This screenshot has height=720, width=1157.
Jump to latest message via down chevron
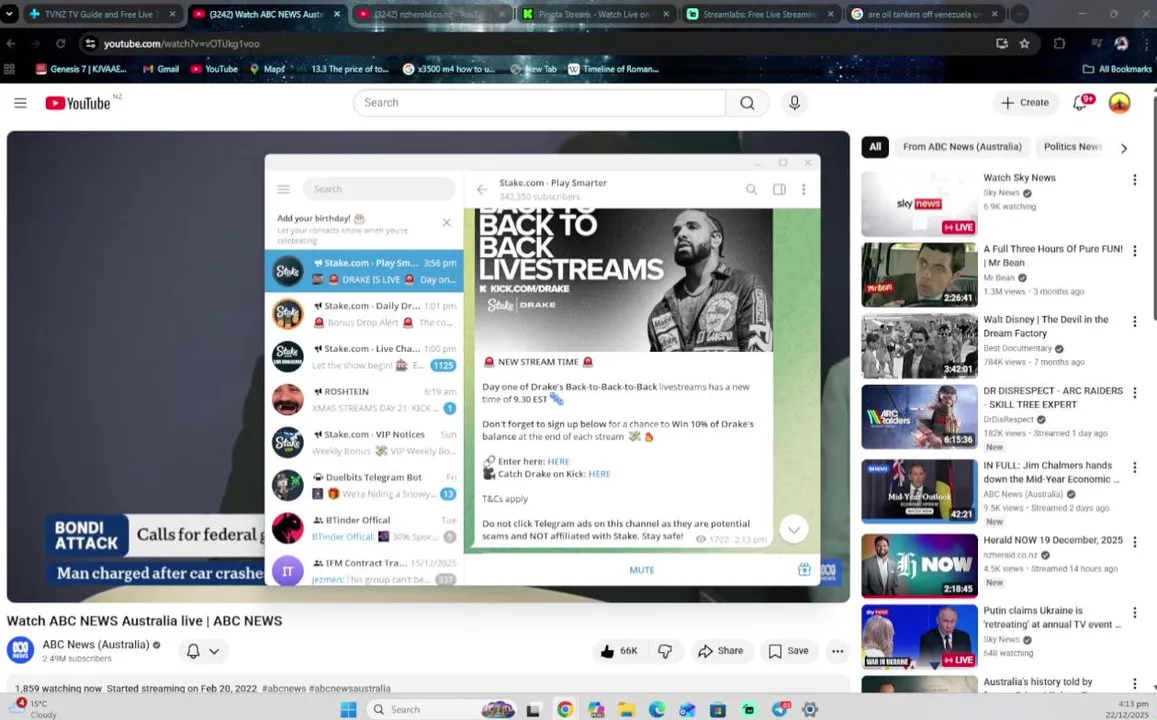click(794, 529)
